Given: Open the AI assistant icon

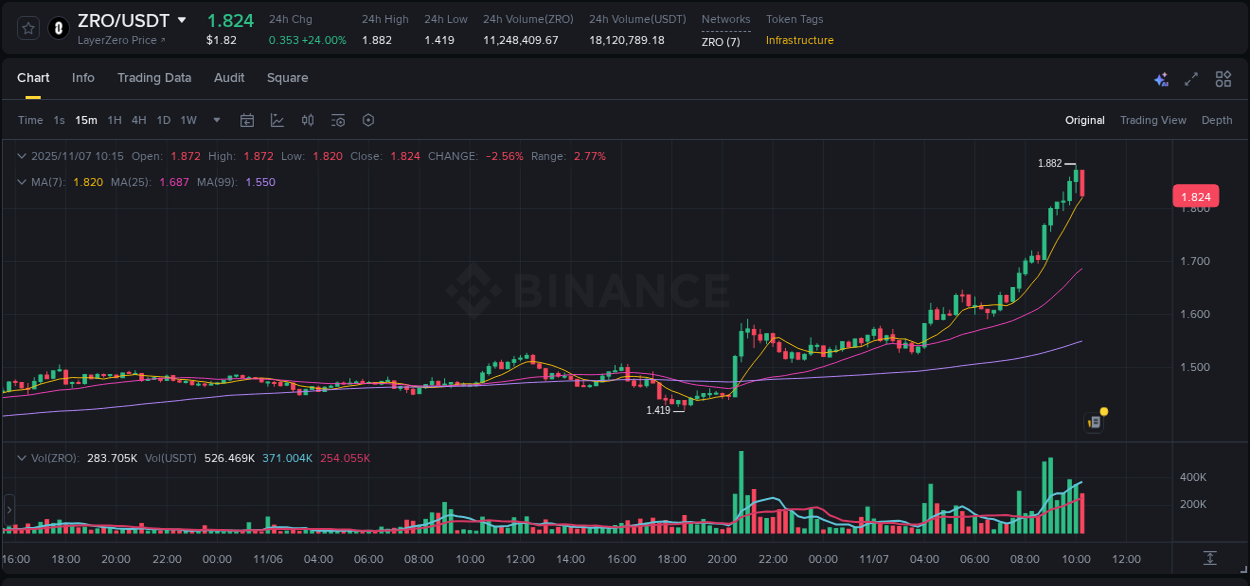Looking at the screenshot, I should coord(1161,79).
